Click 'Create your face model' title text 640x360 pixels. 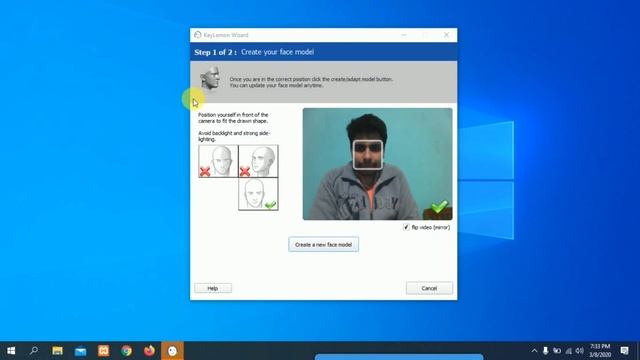277,52
